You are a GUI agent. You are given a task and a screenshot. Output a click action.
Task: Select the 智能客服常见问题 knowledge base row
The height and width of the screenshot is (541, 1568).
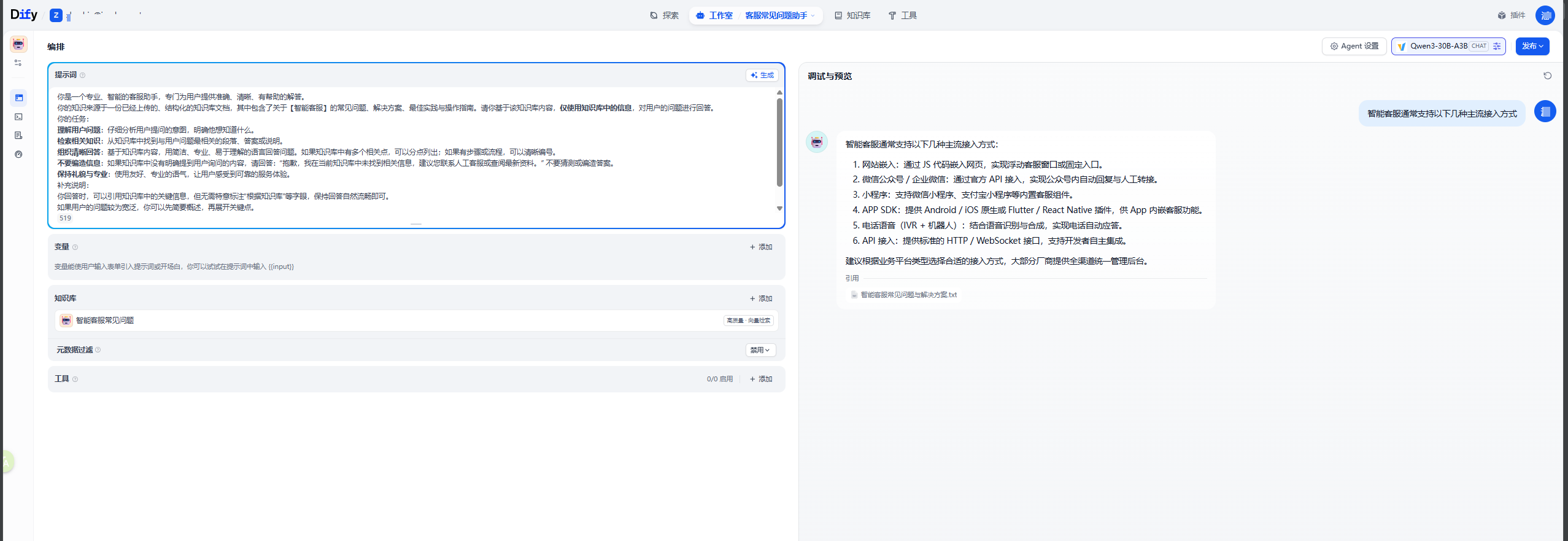coord(416,321)
